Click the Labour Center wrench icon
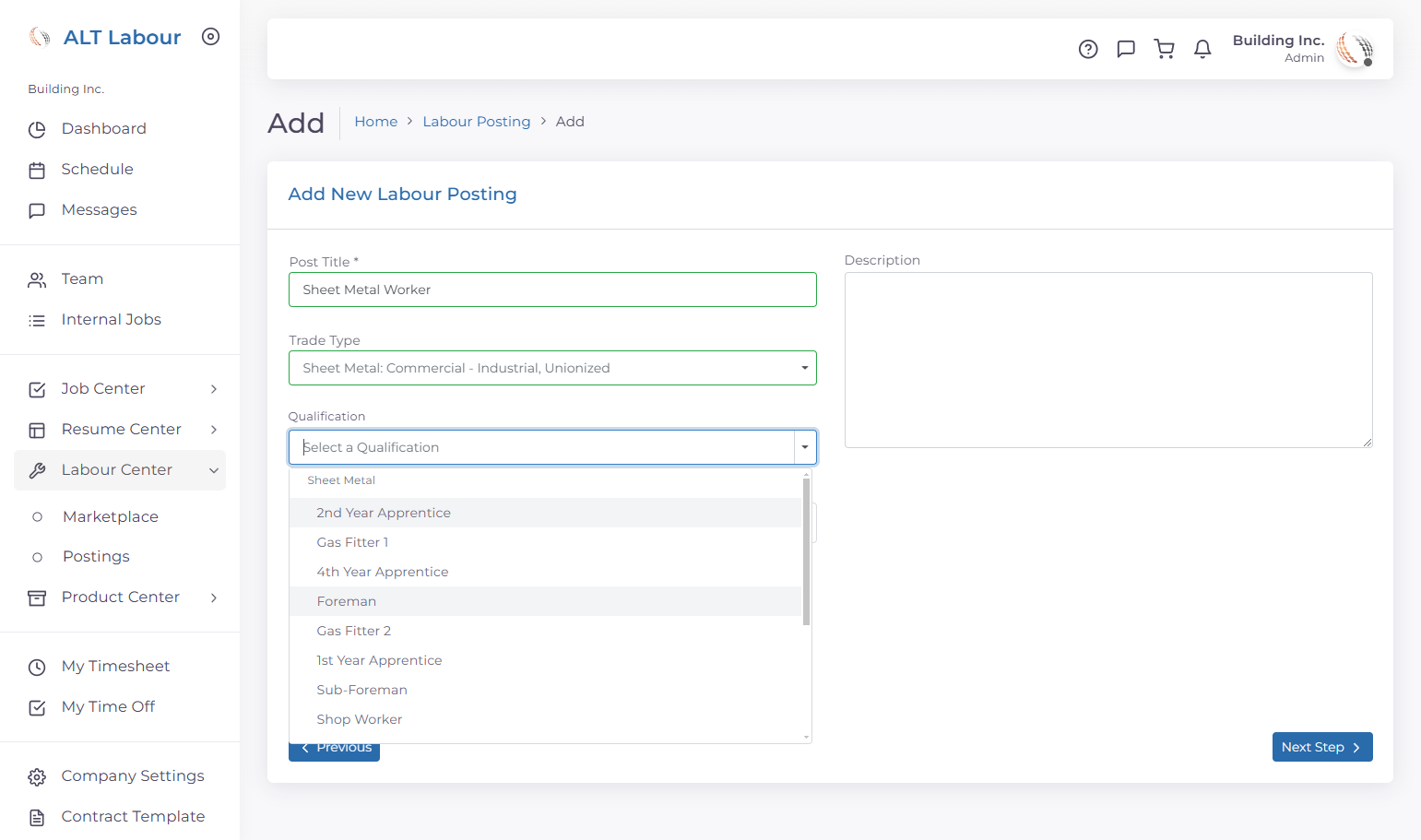 point(37,471)
